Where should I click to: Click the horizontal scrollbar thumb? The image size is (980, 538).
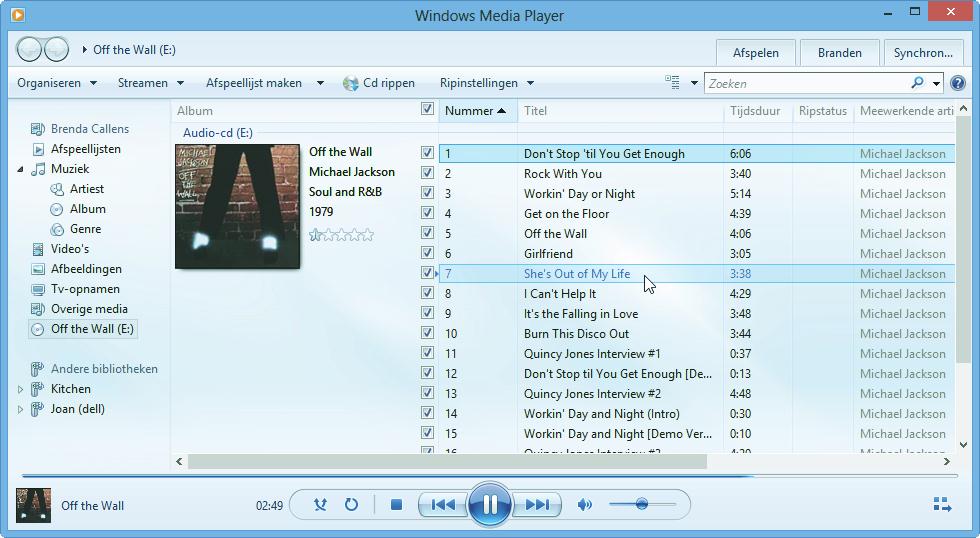[x=447, y=462]
